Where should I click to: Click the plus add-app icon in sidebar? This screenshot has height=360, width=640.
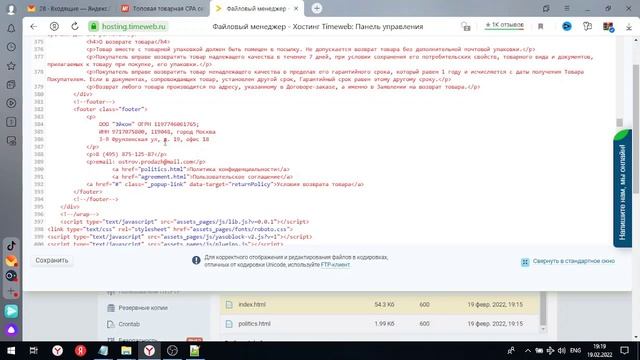pyautogui.click(x=11, y=292)
